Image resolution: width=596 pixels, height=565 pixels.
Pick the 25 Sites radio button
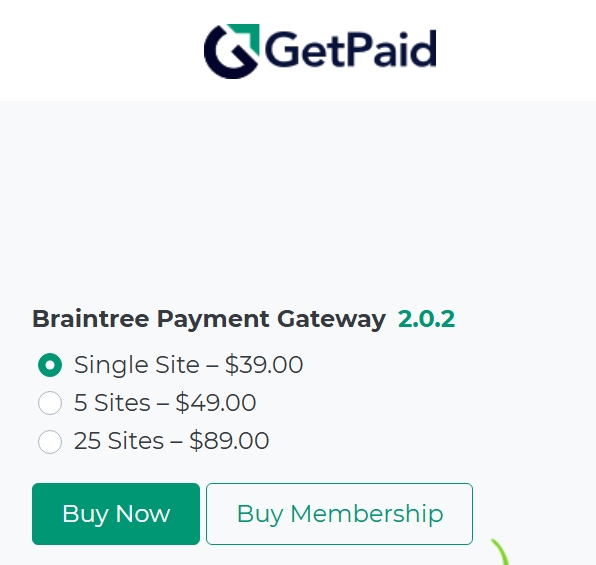coord(50,441)
